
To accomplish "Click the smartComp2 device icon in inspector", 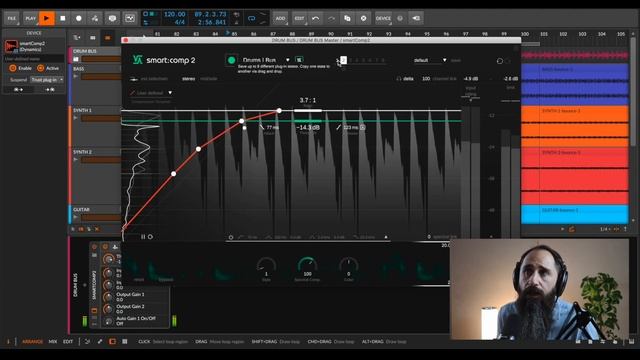I will (x=11, y=46).
